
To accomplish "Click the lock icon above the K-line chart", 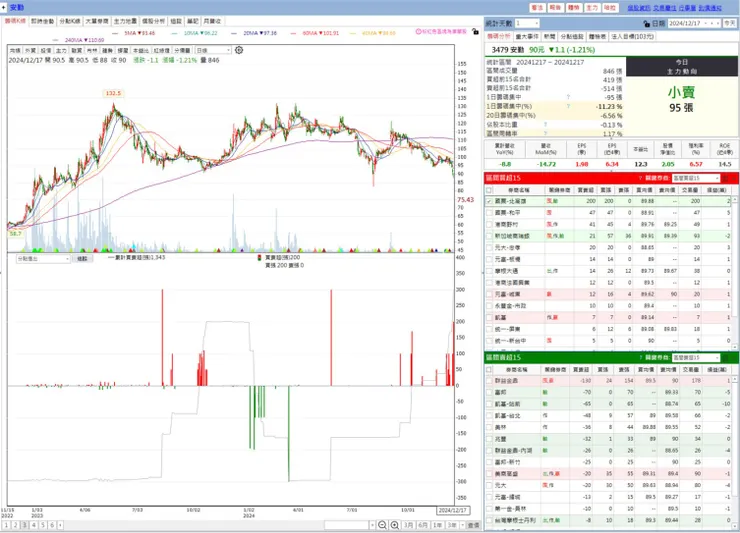I will click(x=475, y=32).
